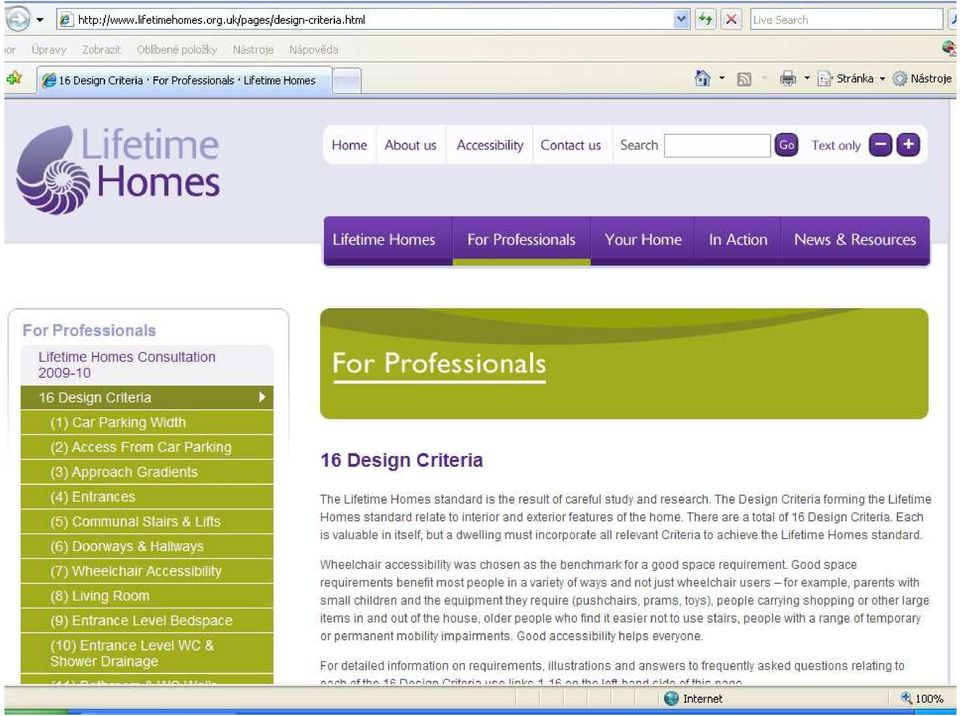
Task: Click arrow beside 16 Design Criteria sidebar item
Action: click(262, 397)
